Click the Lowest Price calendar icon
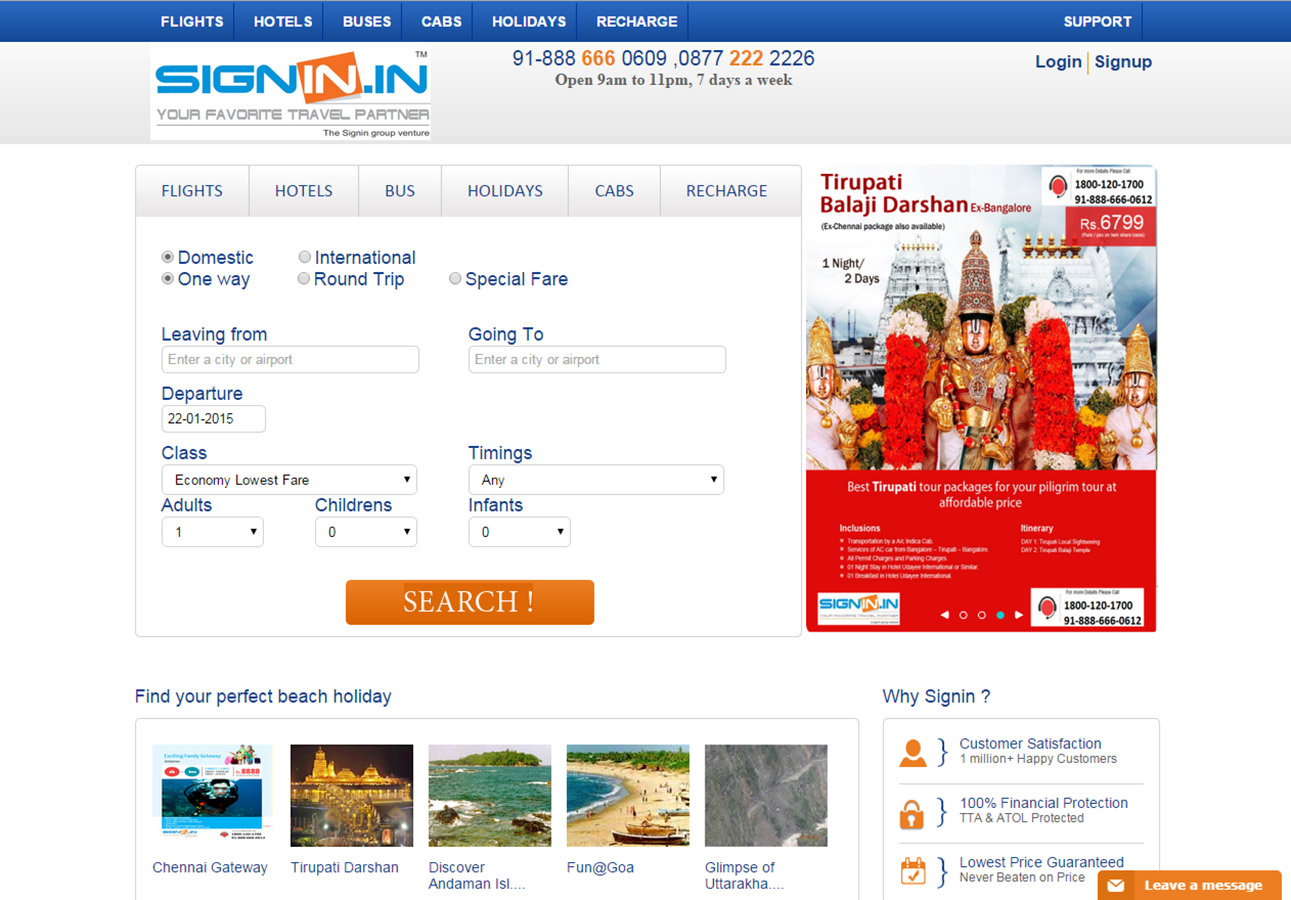The image size is (1291, 900). (x=913, y=871)
